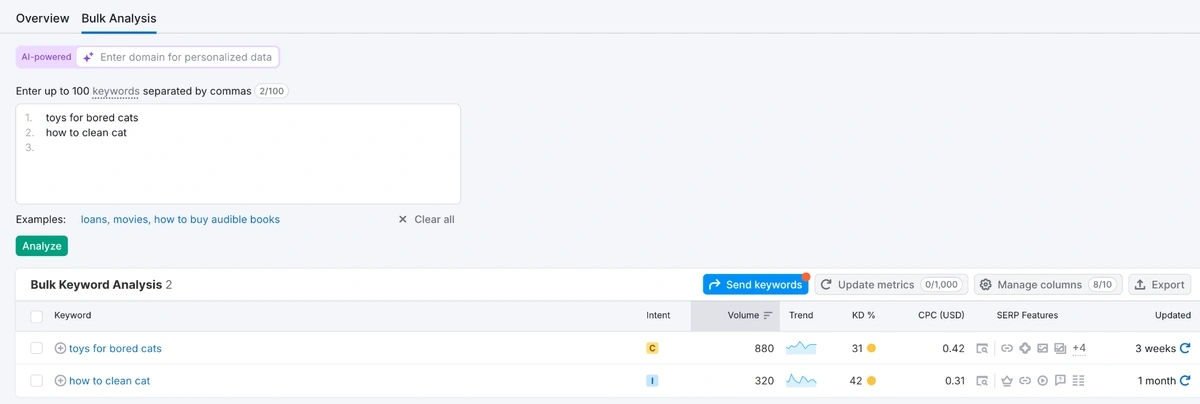The width and height of the screenshot is (1200, 404).
Task: Sort by the Intent column header
Action: click(658, 315)
